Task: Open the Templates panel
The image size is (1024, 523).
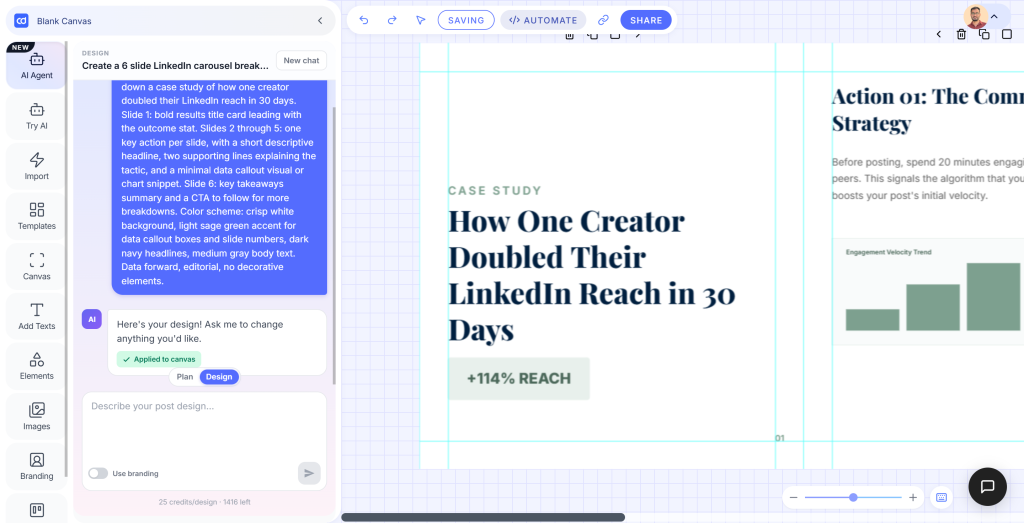Action: [x=37, y=216]
